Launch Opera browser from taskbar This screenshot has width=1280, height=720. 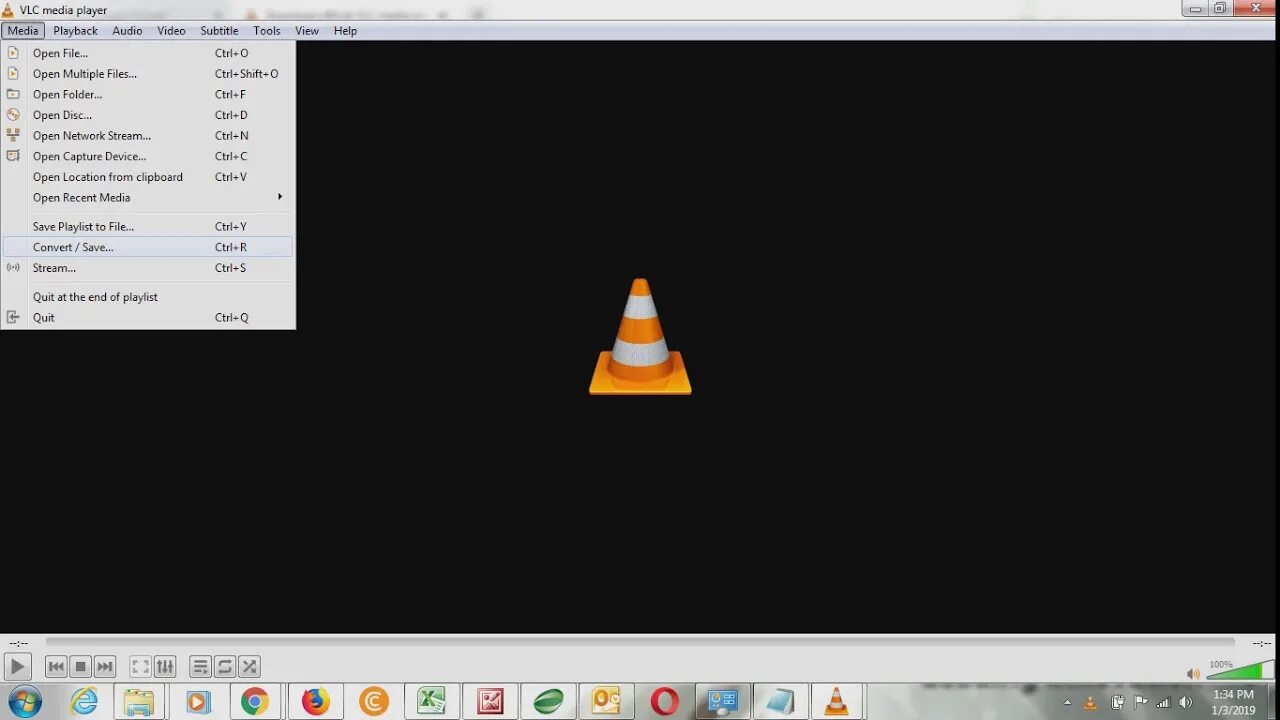click(664, 702)
